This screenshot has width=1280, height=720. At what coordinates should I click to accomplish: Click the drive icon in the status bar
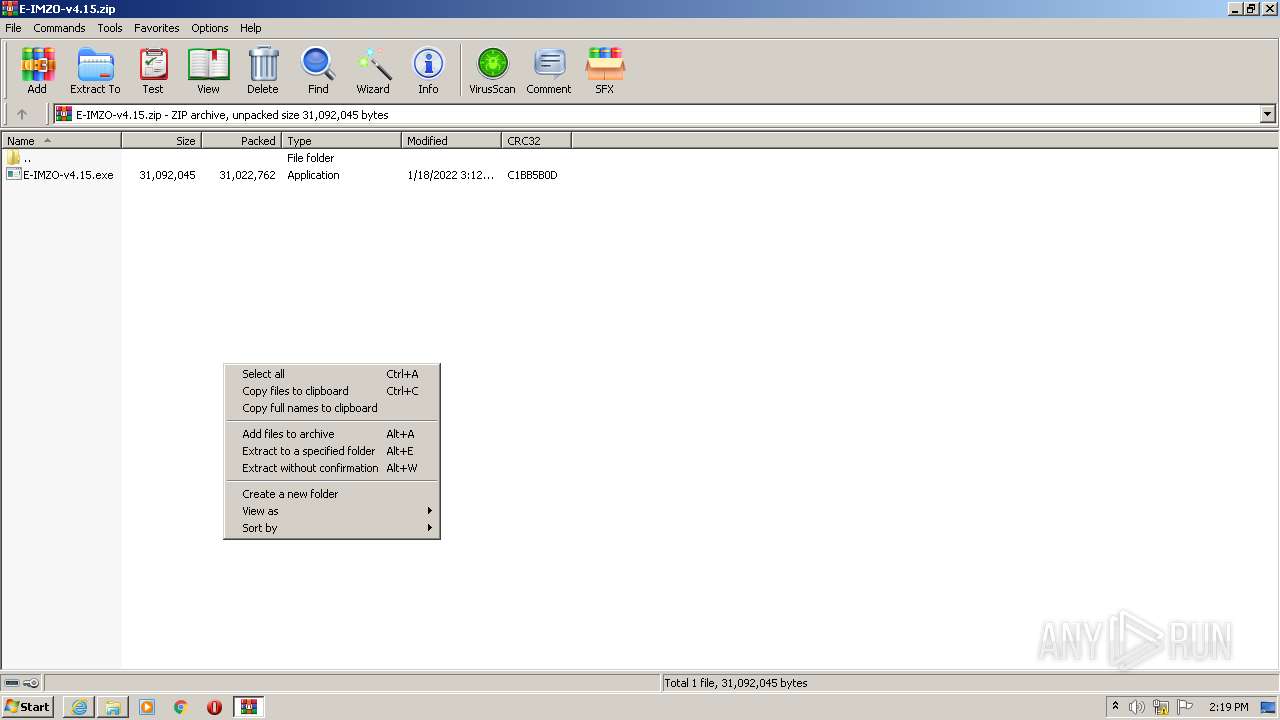pos(12,683)
